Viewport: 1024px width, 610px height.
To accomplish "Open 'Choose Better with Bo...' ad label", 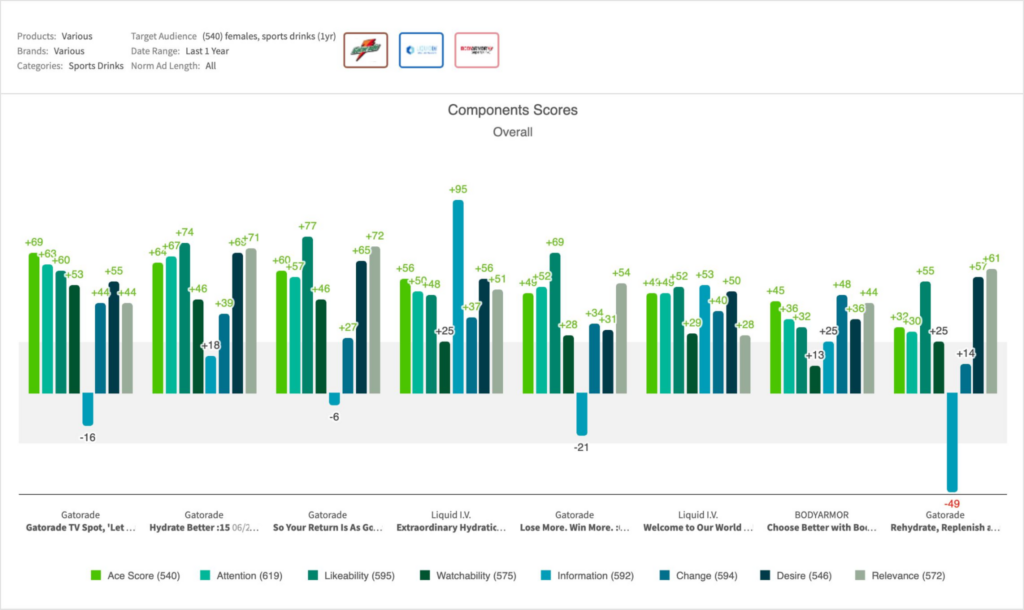I will point(822,528).
